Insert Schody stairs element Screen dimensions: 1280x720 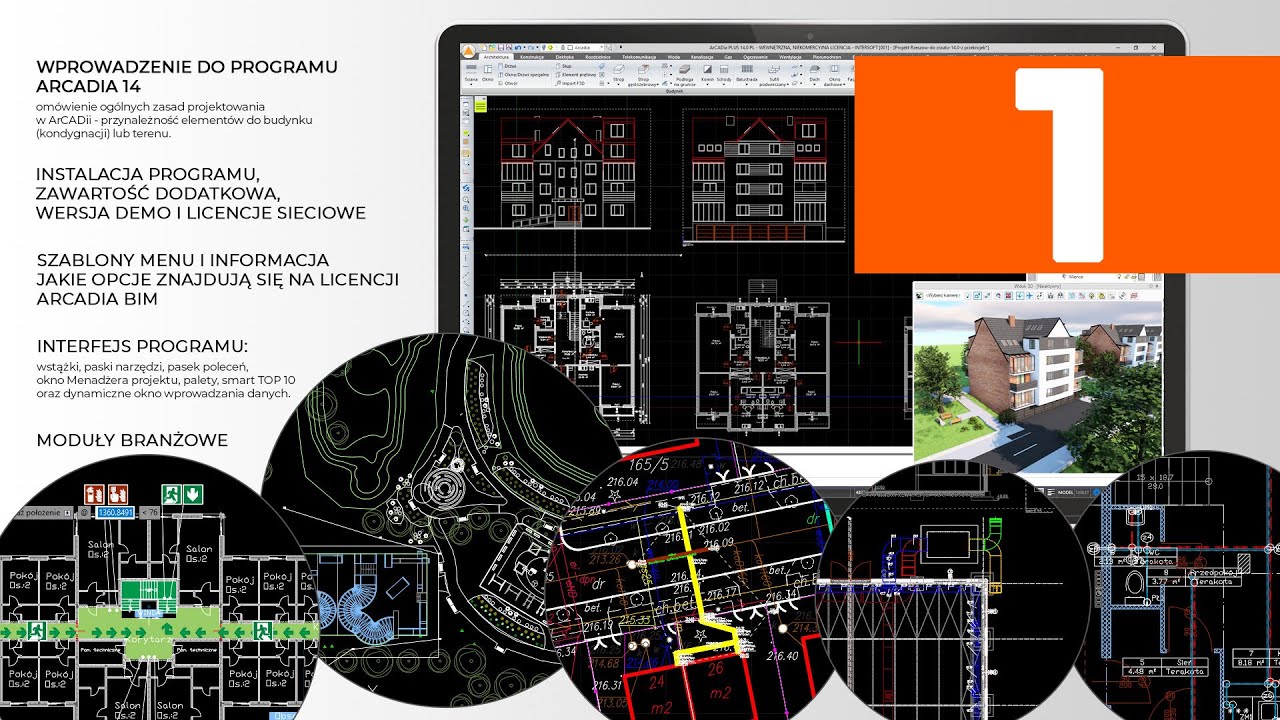point(724,71)
